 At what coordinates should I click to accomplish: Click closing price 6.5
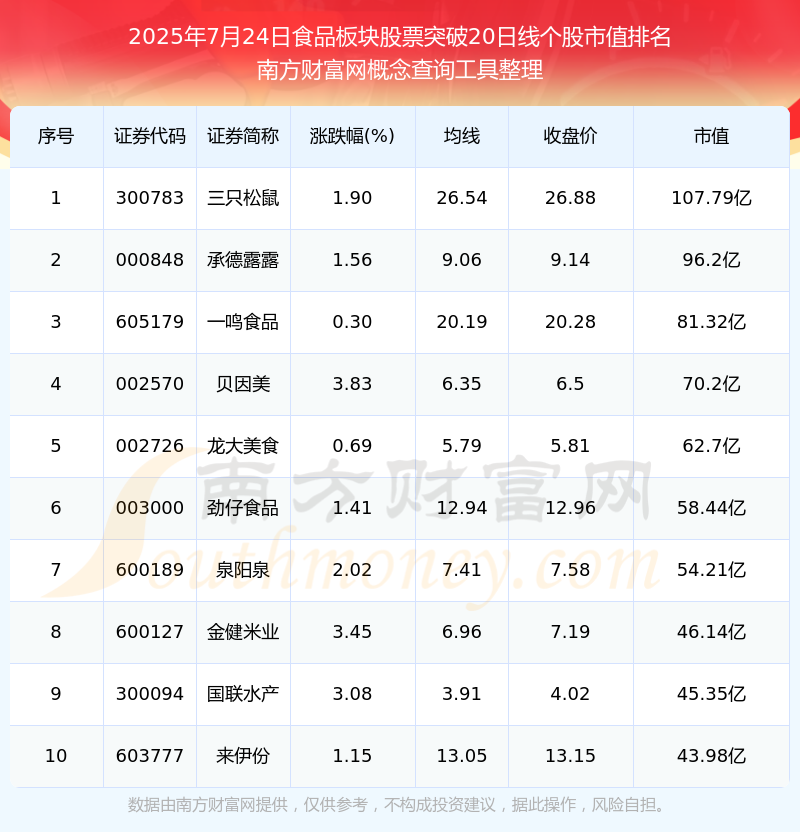(x=570, y=384)
